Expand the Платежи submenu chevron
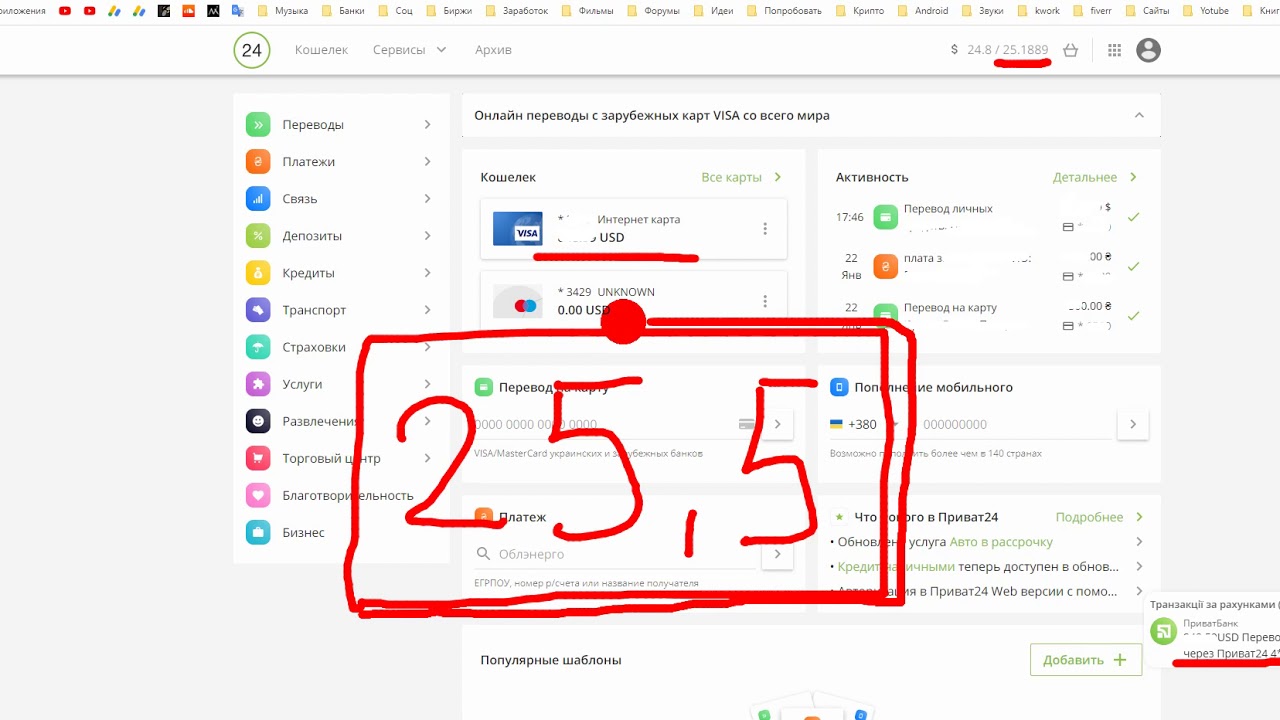This screenshot has height=720, width=1280. tap(427, 162)
